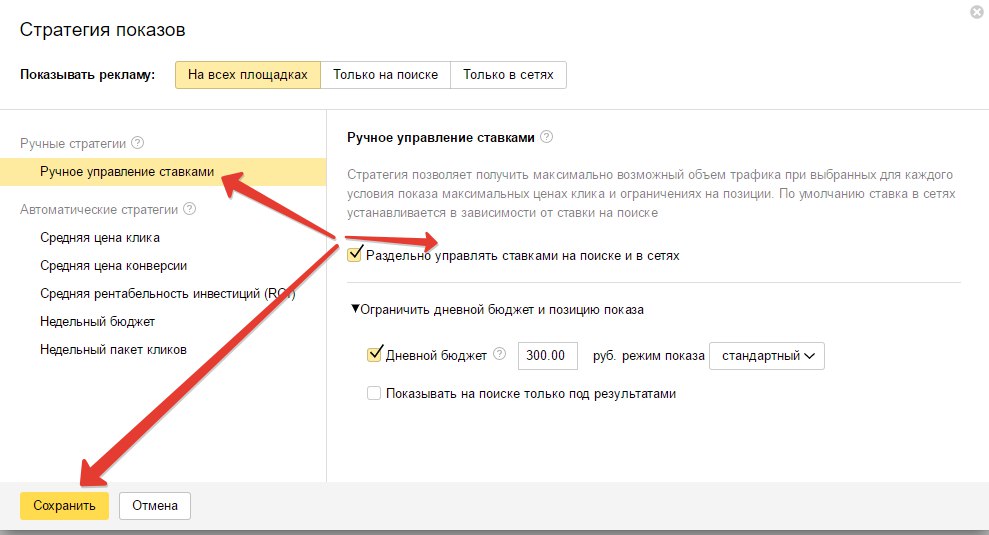Screen dimensions: 989x535
Task: Switch to Только на поиске tab
Action: (386, 75)
